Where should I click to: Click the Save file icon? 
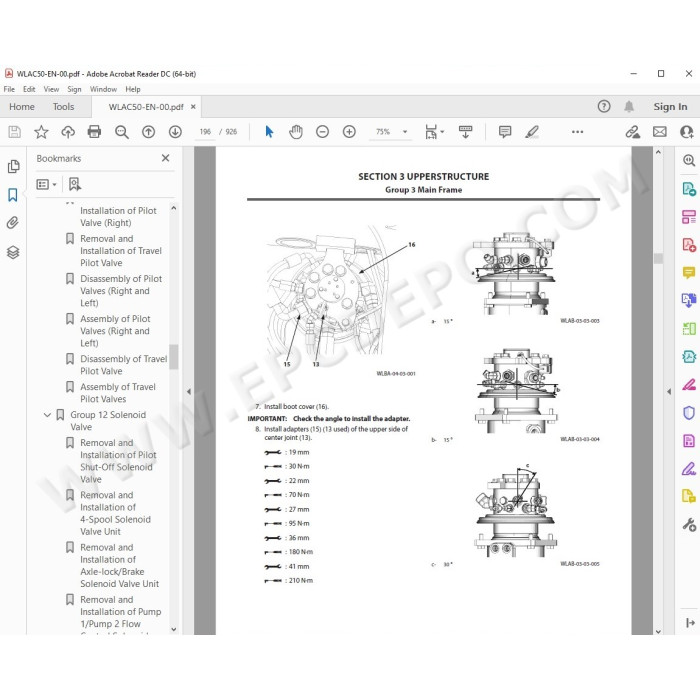pos(14,132)
